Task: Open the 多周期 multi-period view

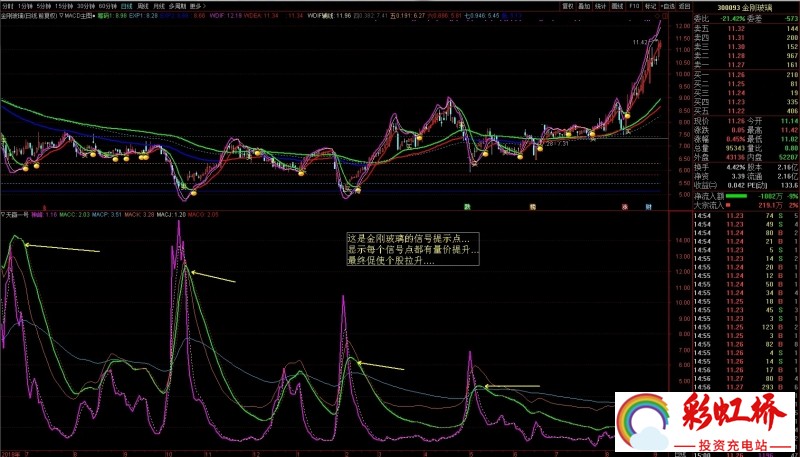Action: tap(179, 7)
